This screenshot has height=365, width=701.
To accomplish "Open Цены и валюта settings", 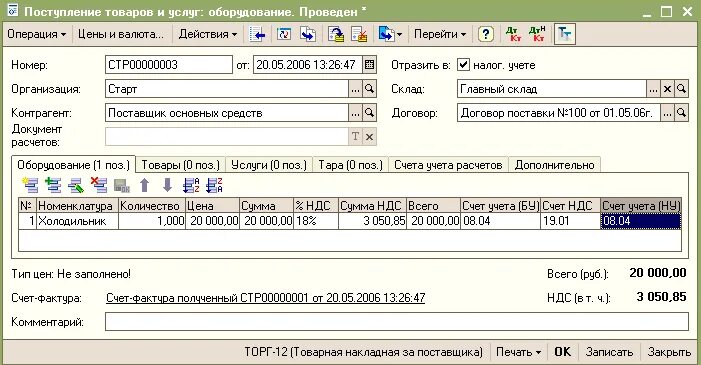I will pyautogui.click(x=121, y=34).
